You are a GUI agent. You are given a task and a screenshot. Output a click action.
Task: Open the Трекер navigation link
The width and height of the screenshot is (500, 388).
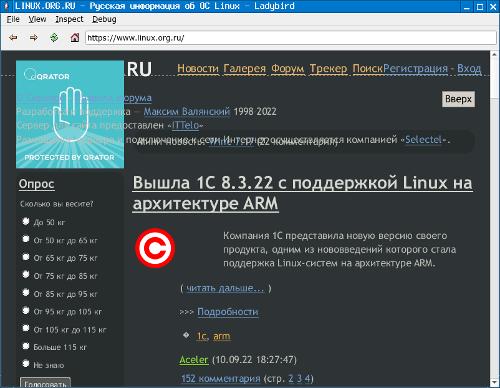point(328,68)
